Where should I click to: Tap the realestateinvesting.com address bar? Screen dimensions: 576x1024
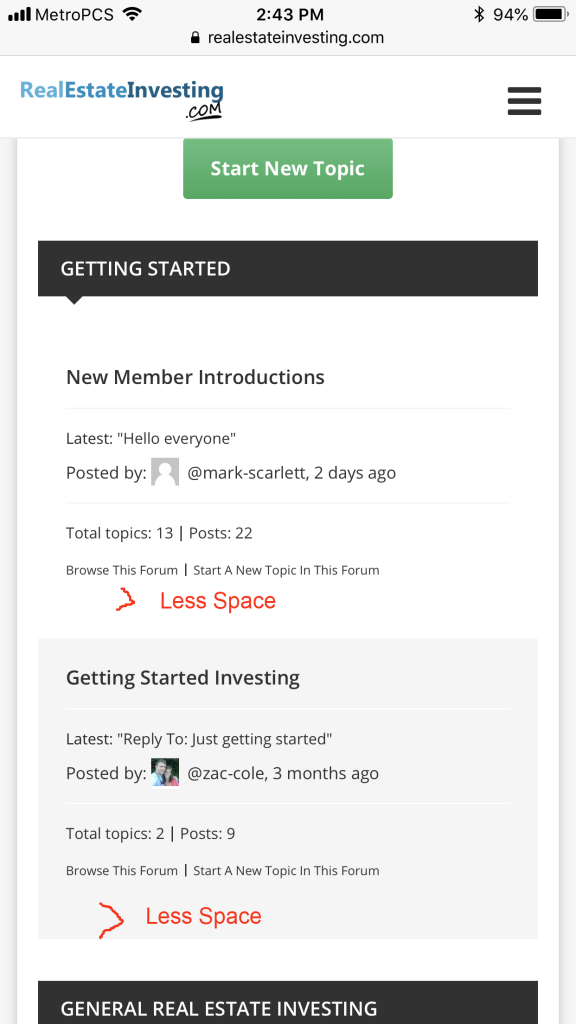(x=288, y=38)
